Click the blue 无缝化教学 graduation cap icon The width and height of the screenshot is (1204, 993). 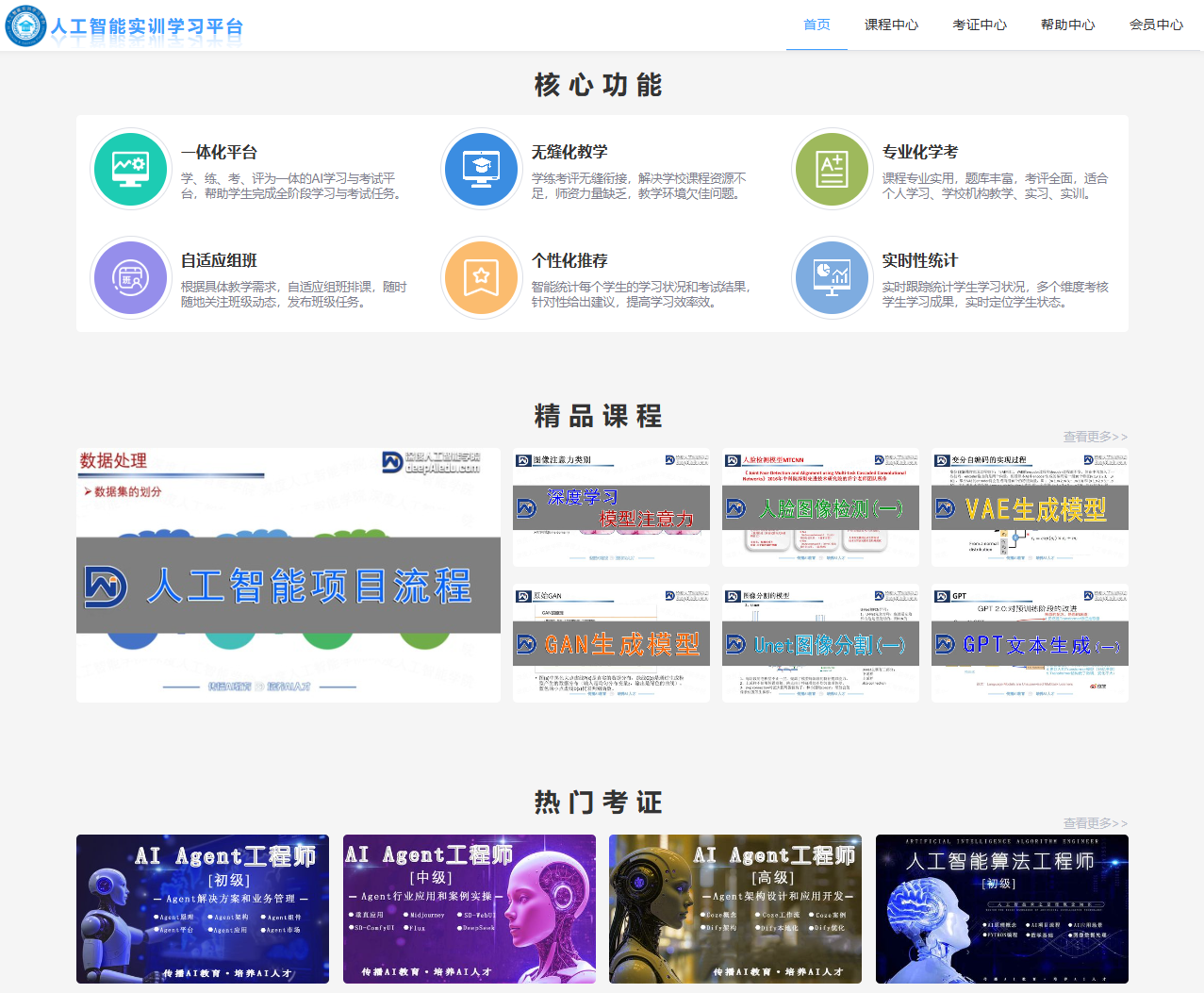coord(482,170)
